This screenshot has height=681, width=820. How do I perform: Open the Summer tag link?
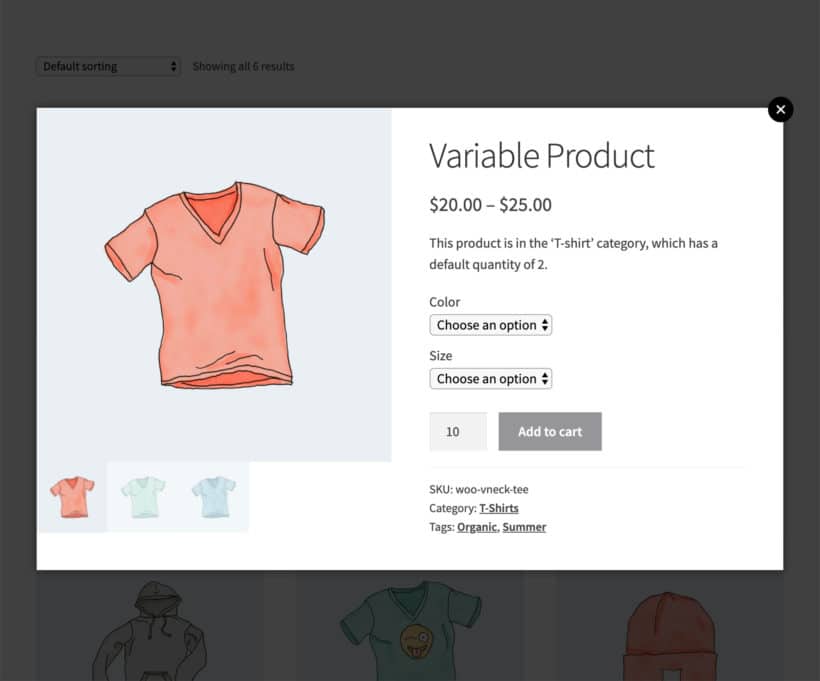[x=524, y=527]
